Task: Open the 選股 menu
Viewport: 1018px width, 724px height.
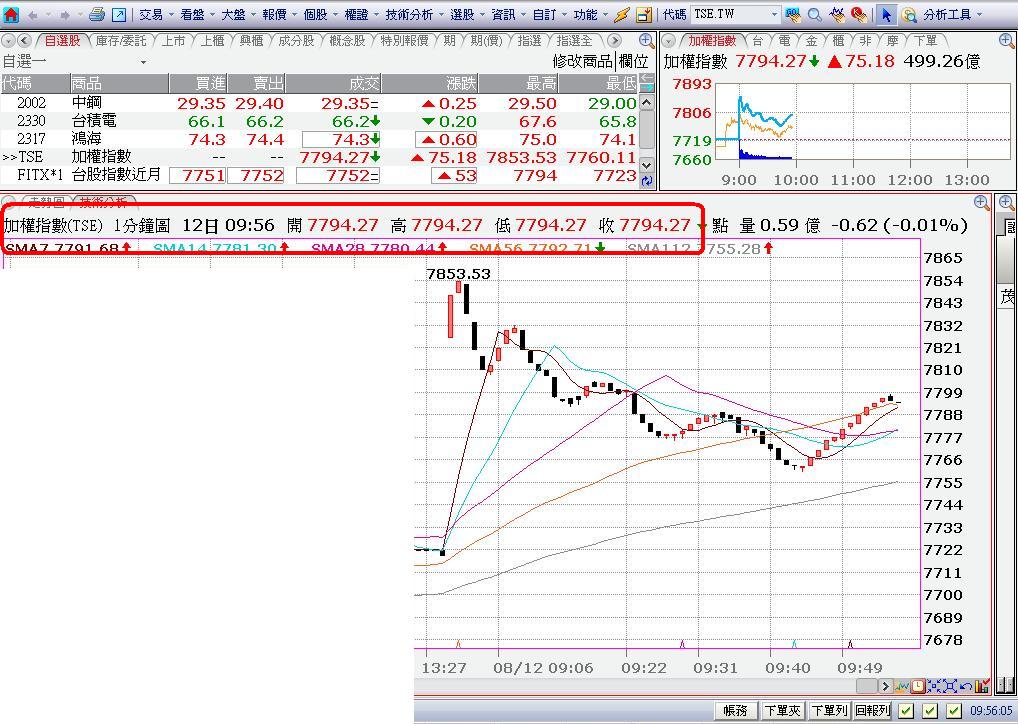Action: click(462, 14)
